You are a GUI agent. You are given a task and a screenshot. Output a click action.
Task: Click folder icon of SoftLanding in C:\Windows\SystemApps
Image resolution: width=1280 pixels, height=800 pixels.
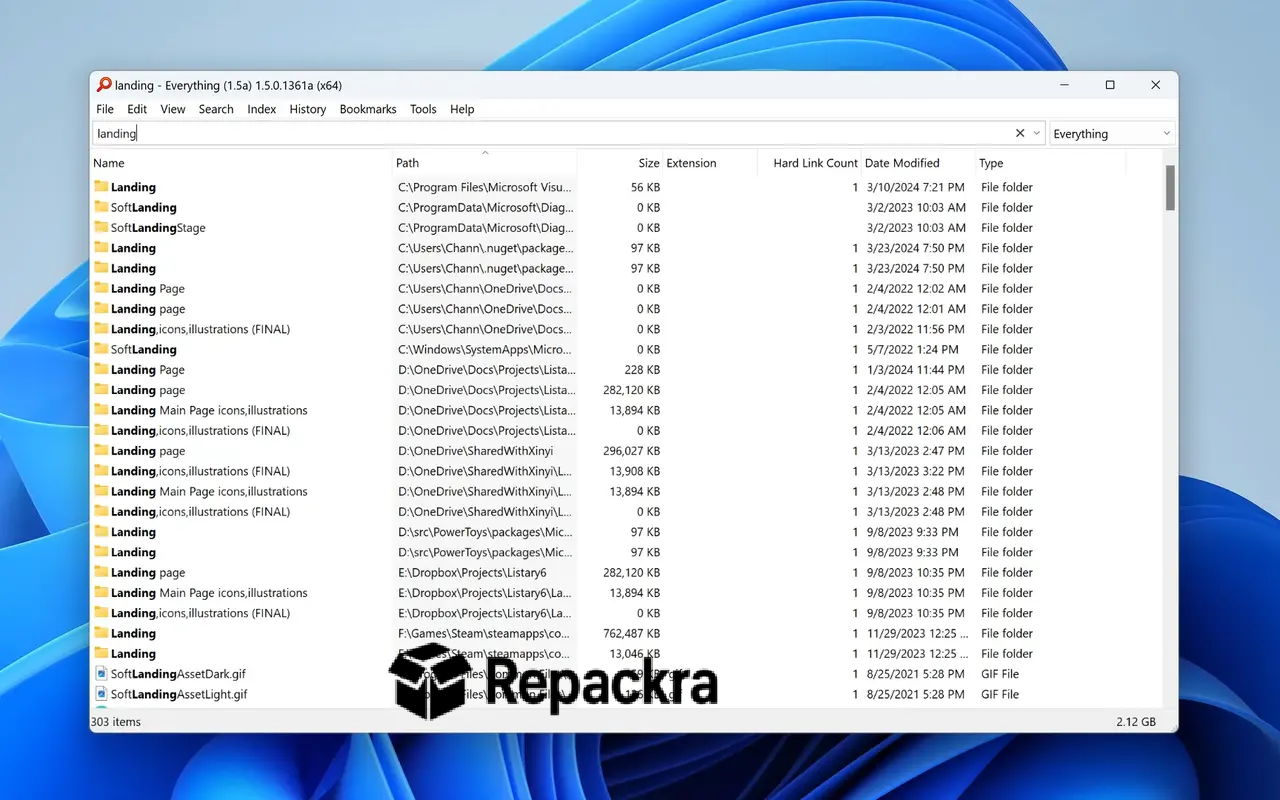[x=101, y=349]
